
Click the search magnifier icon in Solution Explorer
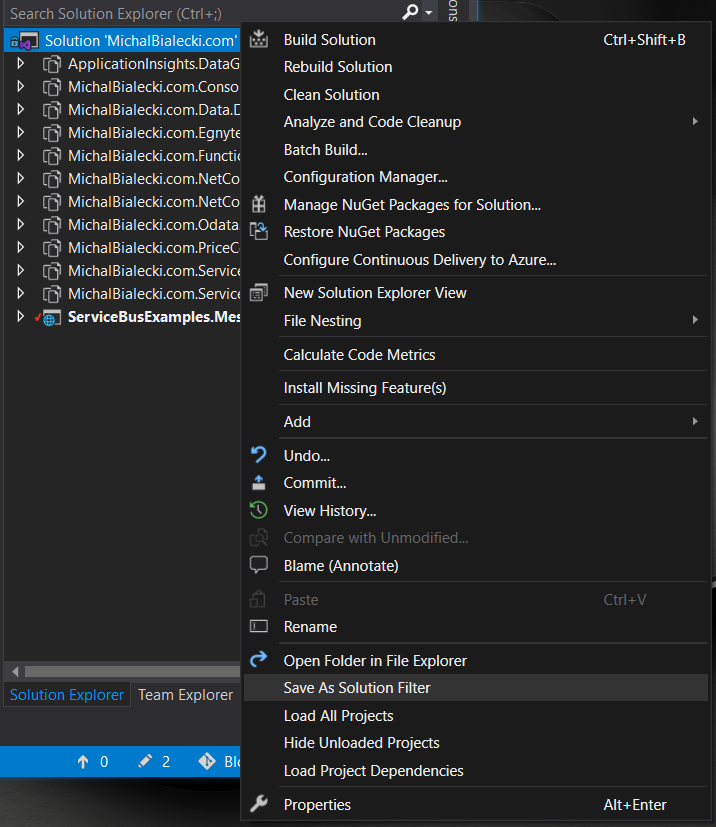click(x=410, y=12)
